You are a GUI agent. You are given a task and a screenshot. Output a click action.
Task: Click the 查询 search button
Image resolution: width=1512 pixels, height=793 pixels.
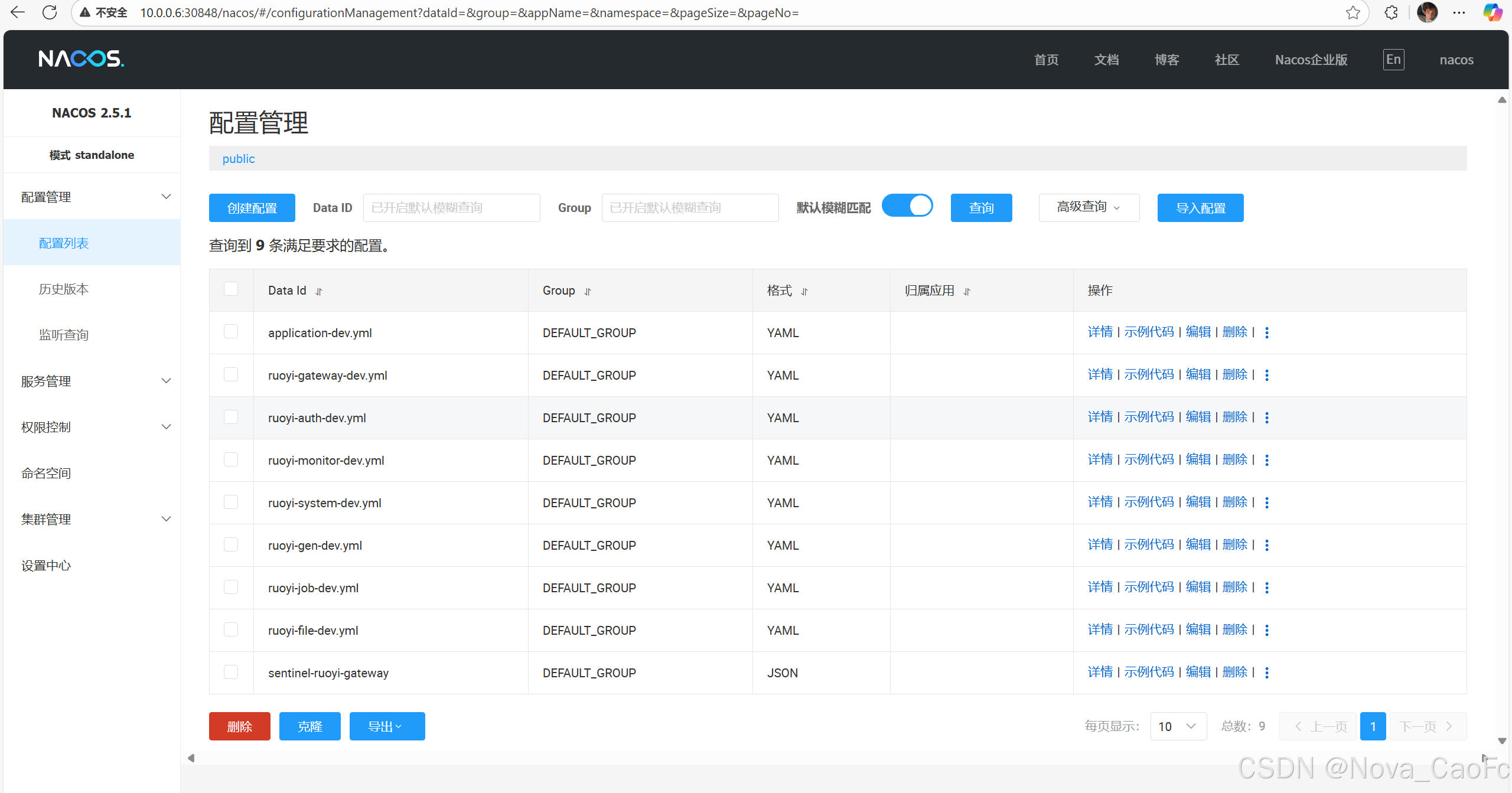[981, 208]
